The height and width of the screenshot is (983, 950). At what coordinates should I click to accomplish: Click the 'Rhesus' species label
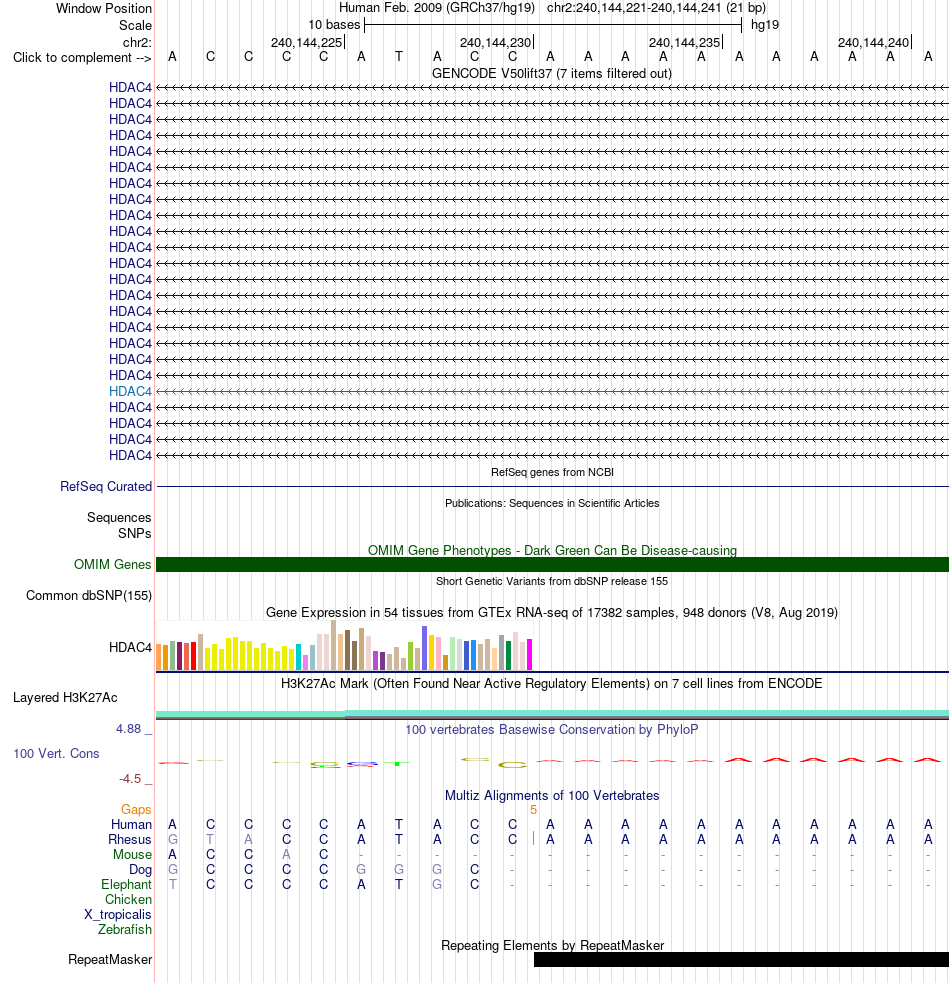[x=130, y=839]
